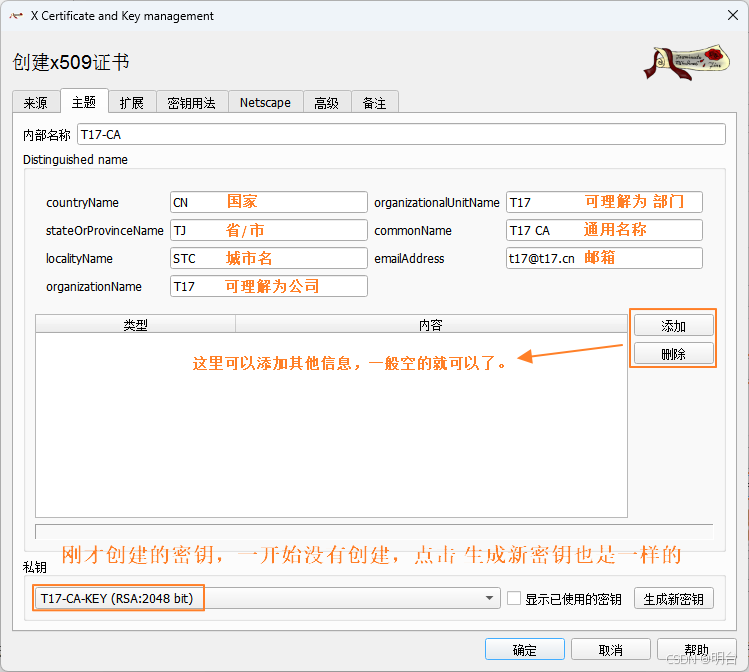Open 帮助 button
Screen dimensions: 749x672
click(696, 650)
